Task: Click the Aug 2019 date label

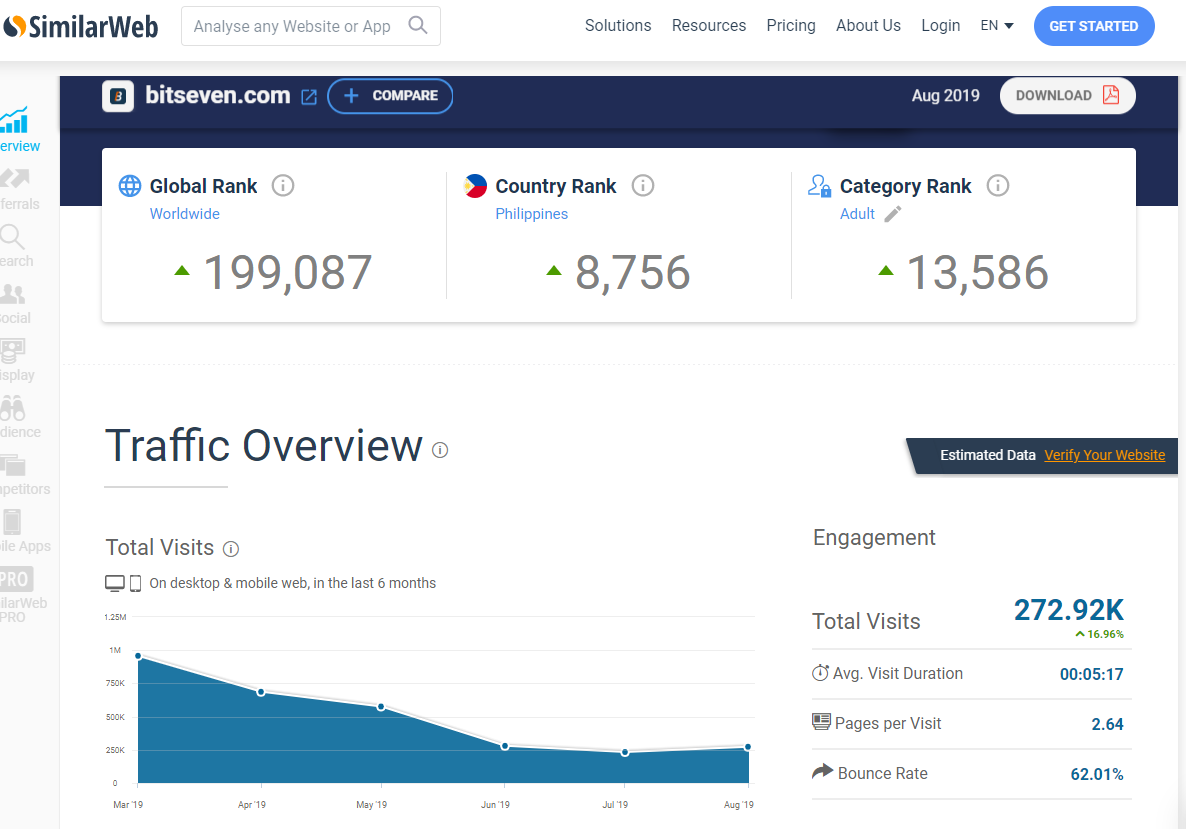Action: click(945, 95)
